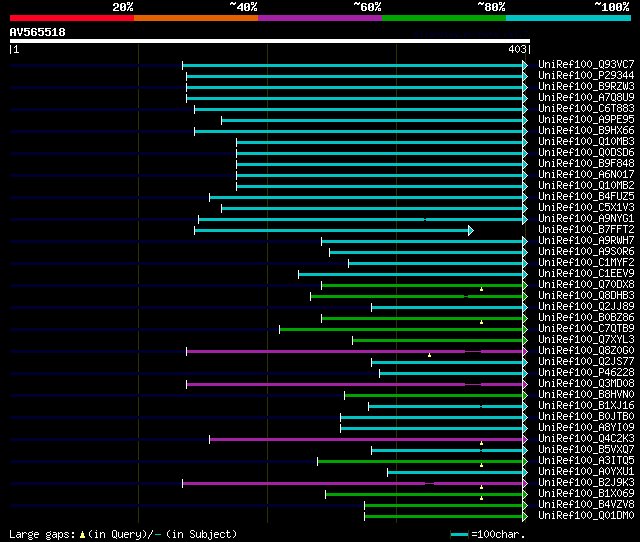The height and width of the screenshot is (542, 640).
Task: Select the UniRef100_Q8Z0G0 label
Action: [x=586, y=351]
